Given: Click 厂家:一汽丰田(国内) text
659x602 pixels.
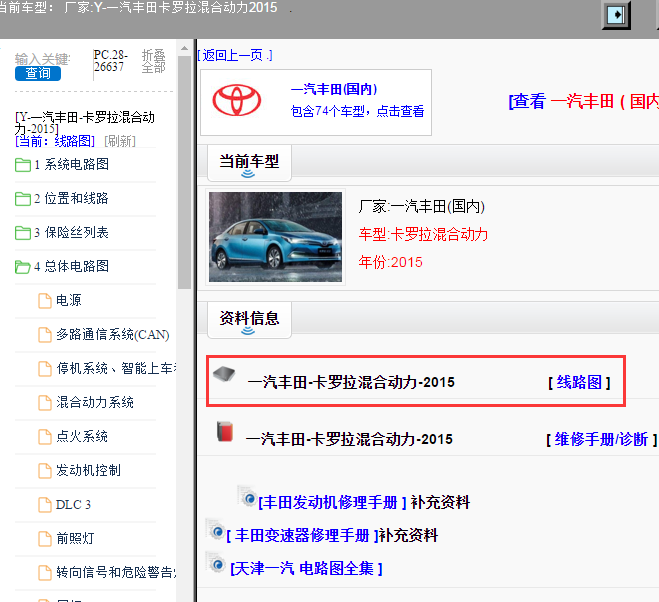Looking at the screenshot, I should [x=422, y=206].
